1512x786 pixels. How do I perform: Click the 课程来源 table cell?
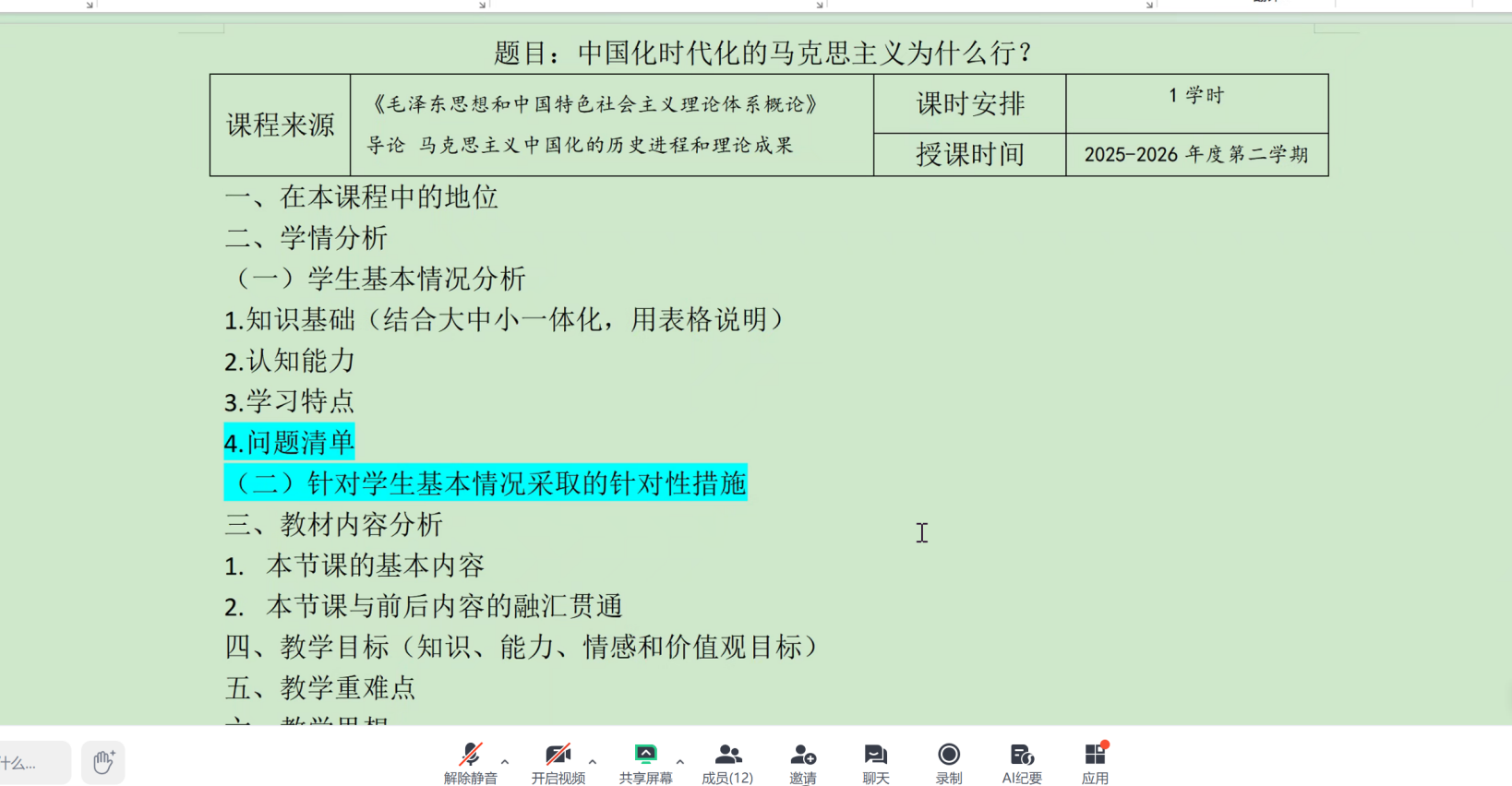280,125
